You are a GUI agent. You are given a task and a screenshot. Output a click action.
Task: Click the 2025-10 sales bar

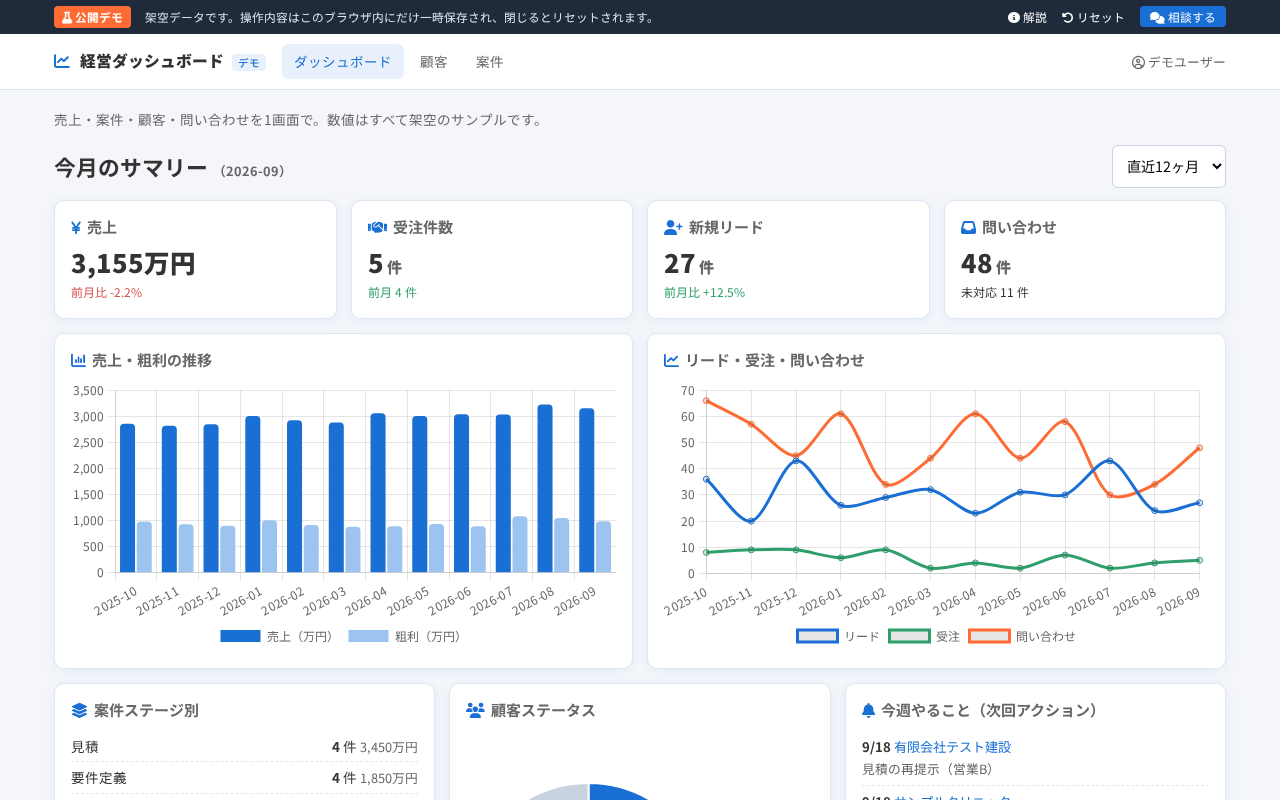tap(127, 498)
